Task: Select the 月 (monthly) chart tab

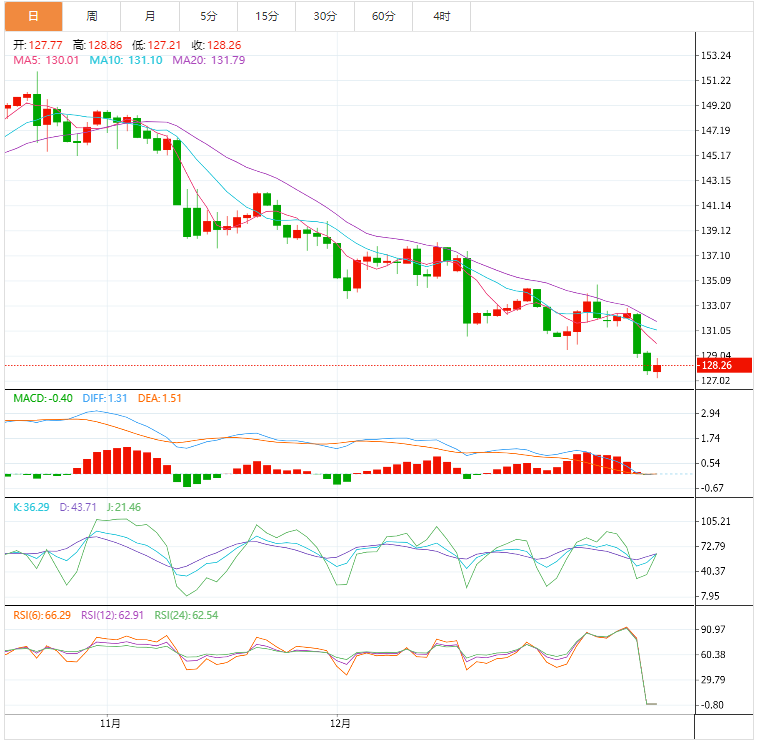Action: pos(150,16)
